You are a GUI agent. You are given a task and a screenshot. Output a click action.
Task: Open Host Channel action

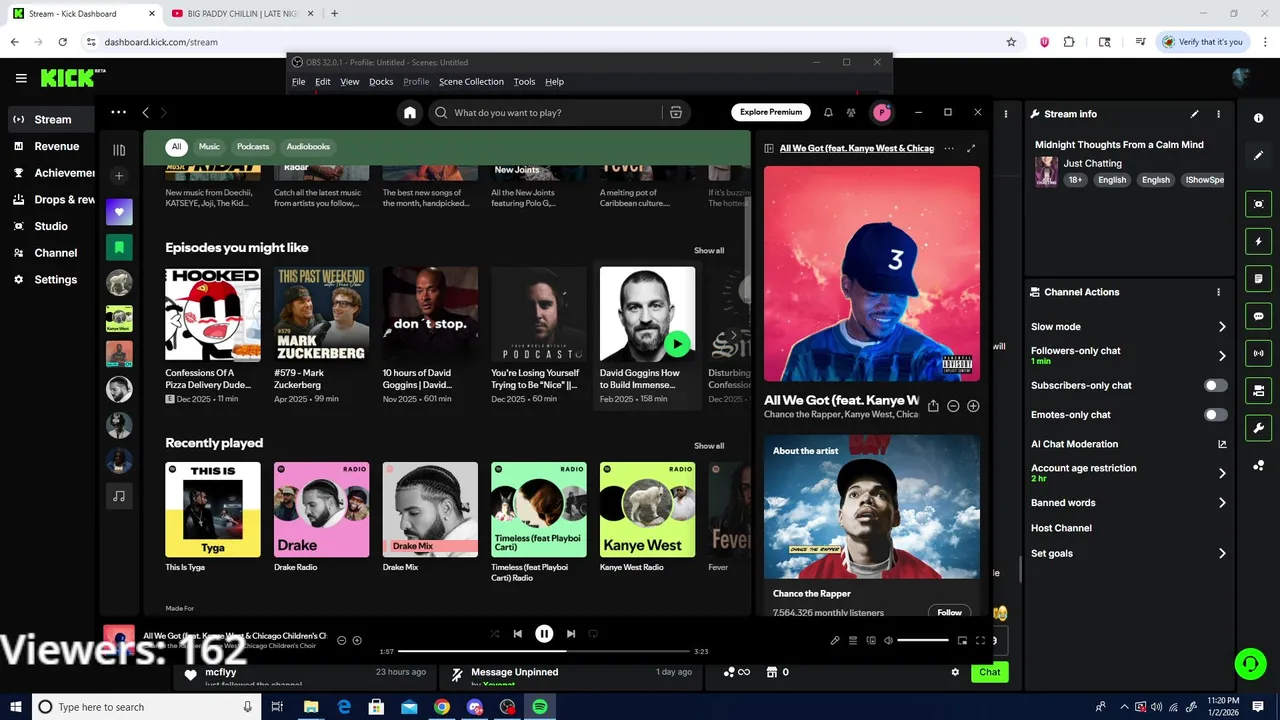click(1061, 528)
